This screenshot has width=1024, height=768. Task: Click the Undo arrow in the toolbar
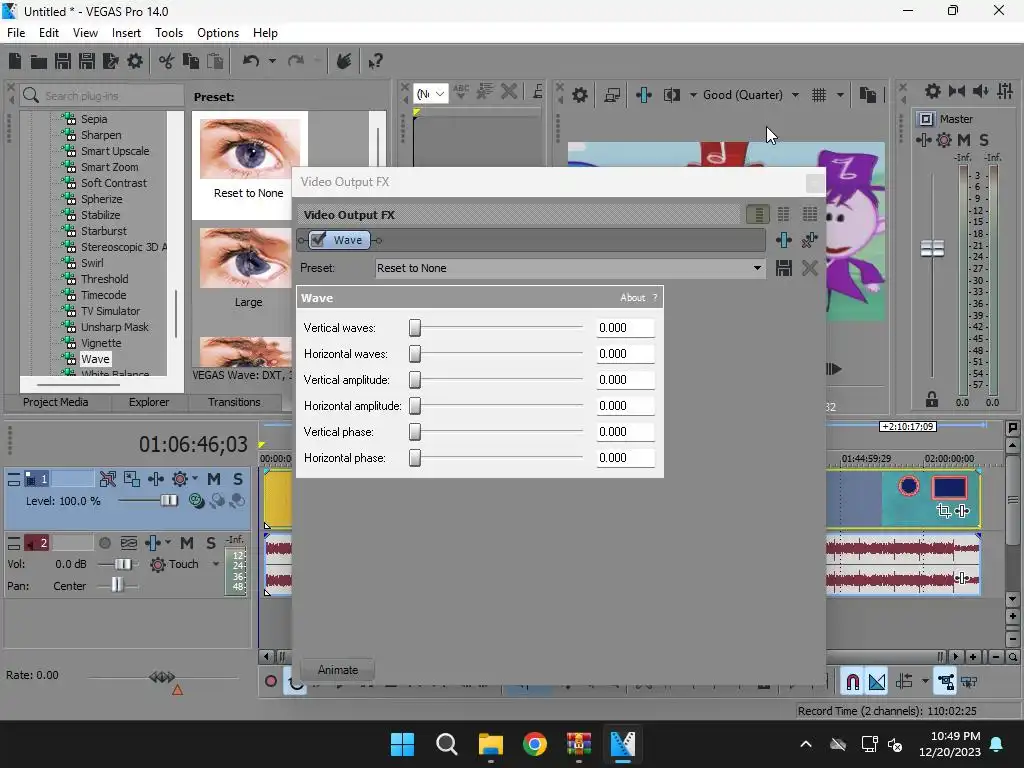point(251,61)
